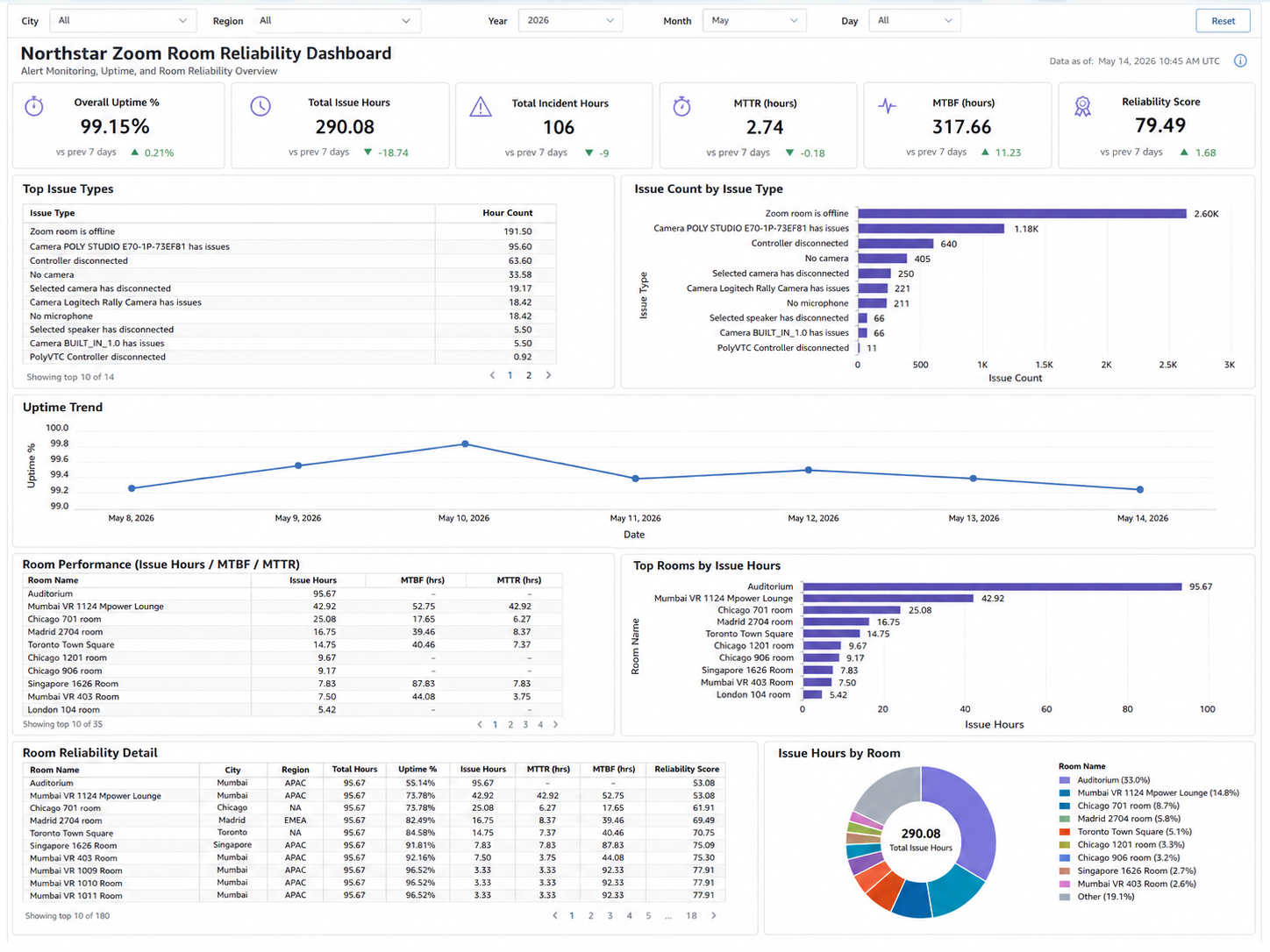
Task: Open the City filter dropdown
Action: coord(123,20)
